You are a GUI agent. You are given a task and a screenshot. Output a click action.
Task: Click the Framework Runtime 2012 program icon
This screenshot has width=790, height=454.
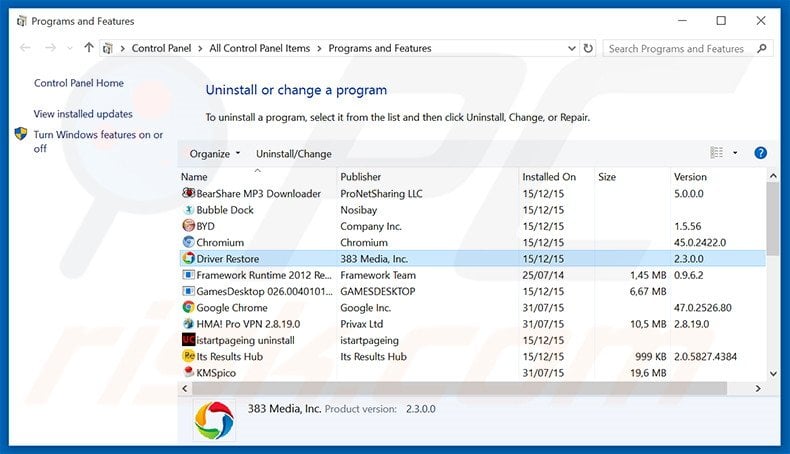point(188,275)
